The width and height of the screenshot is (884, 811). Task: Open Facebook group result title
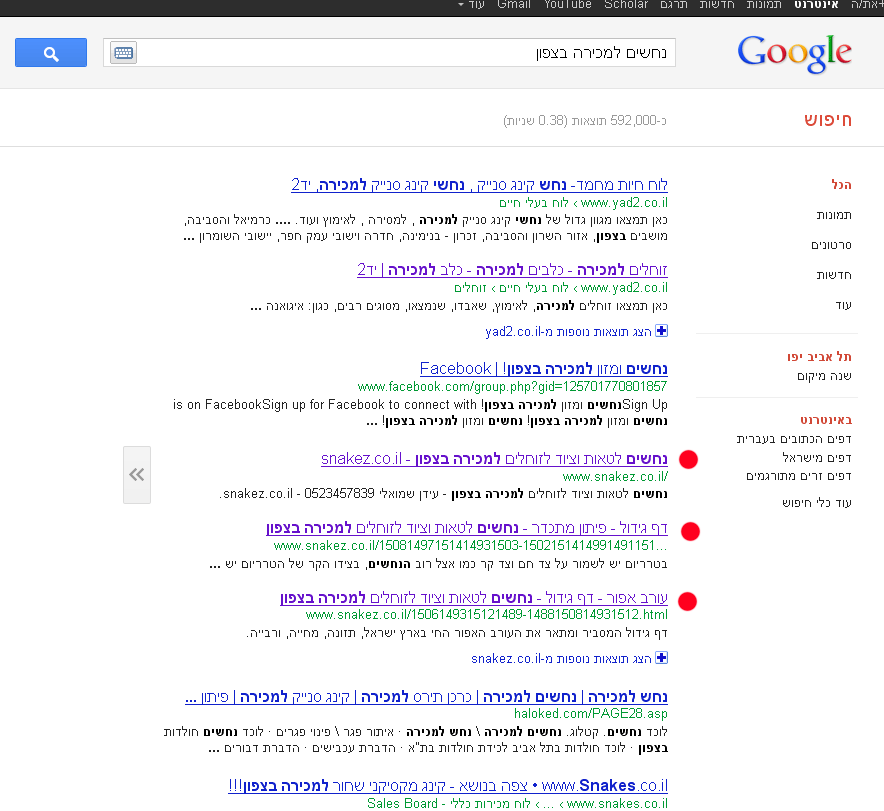click(x=543, y=369)
